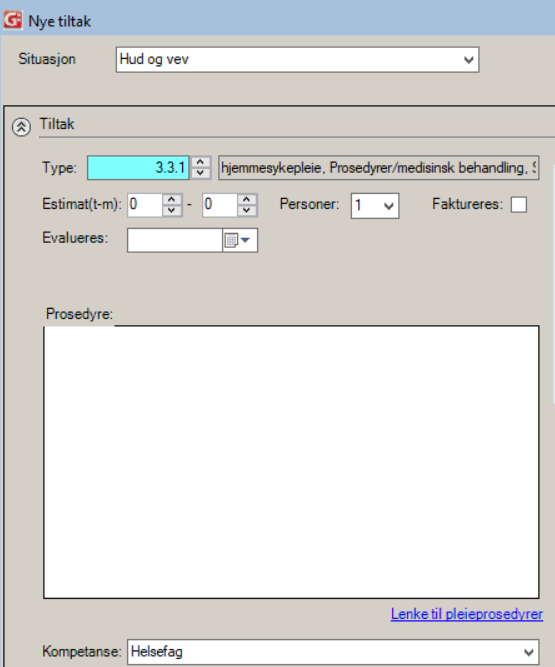Follow the Lenke til pleieprosedyrer link

pyautogui.click(x=467, y=614)
